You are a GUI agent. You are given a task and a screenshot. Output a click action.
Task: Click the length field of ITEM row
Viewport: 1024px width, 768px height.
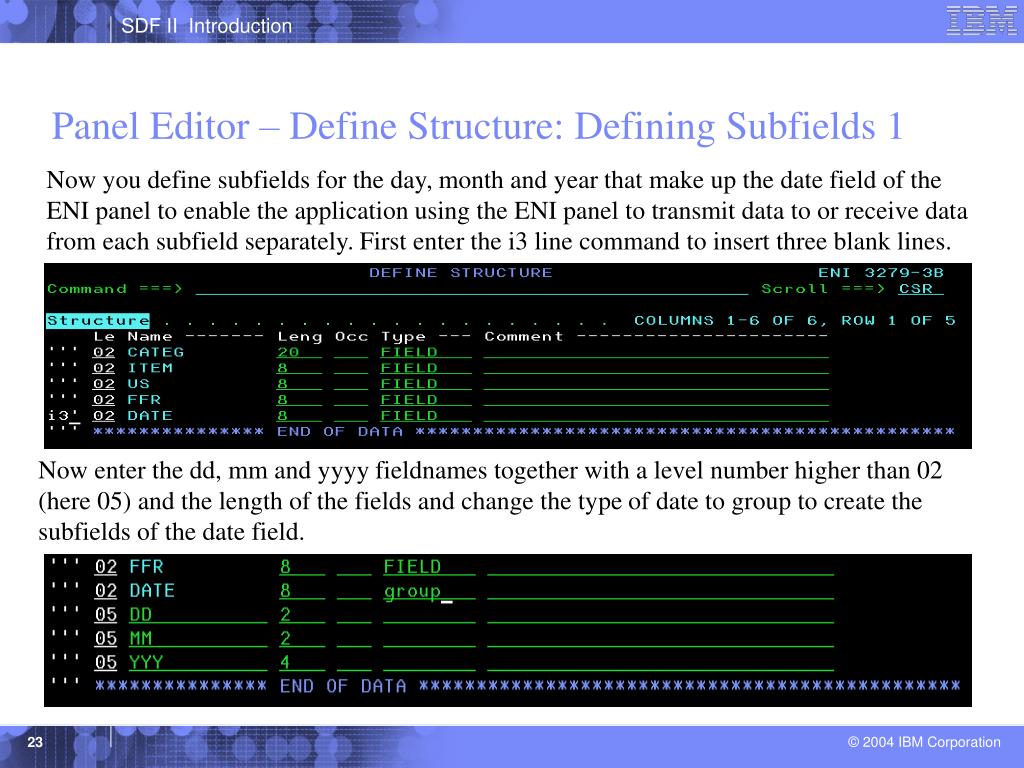(299, 368)
